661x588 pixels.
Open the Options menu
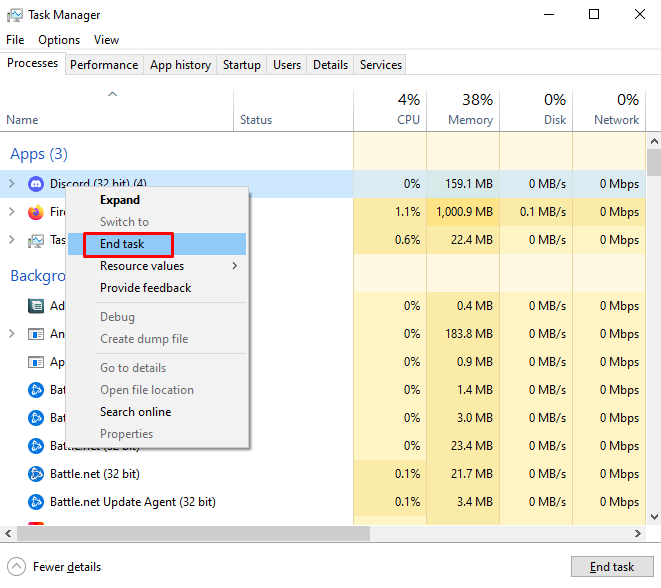(x=59, y=40)
